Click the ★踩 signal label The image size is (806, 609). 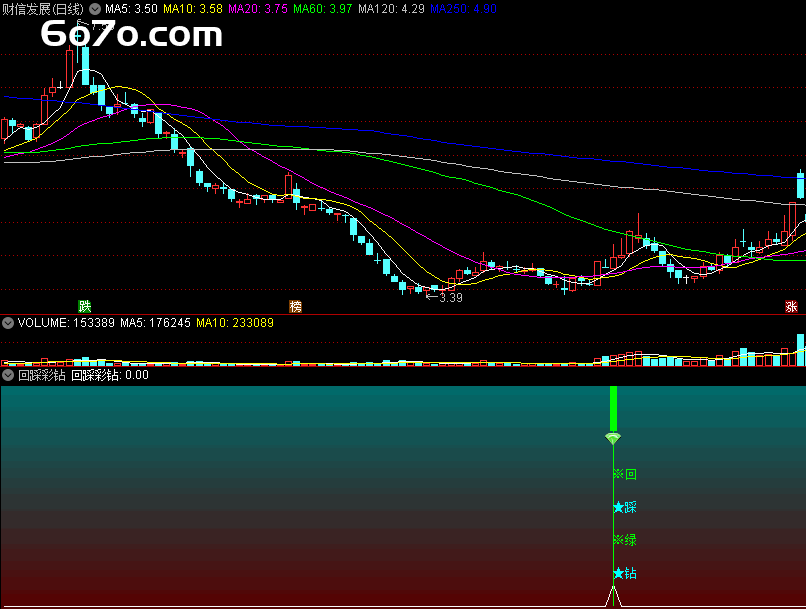click(x=625, y=507)
